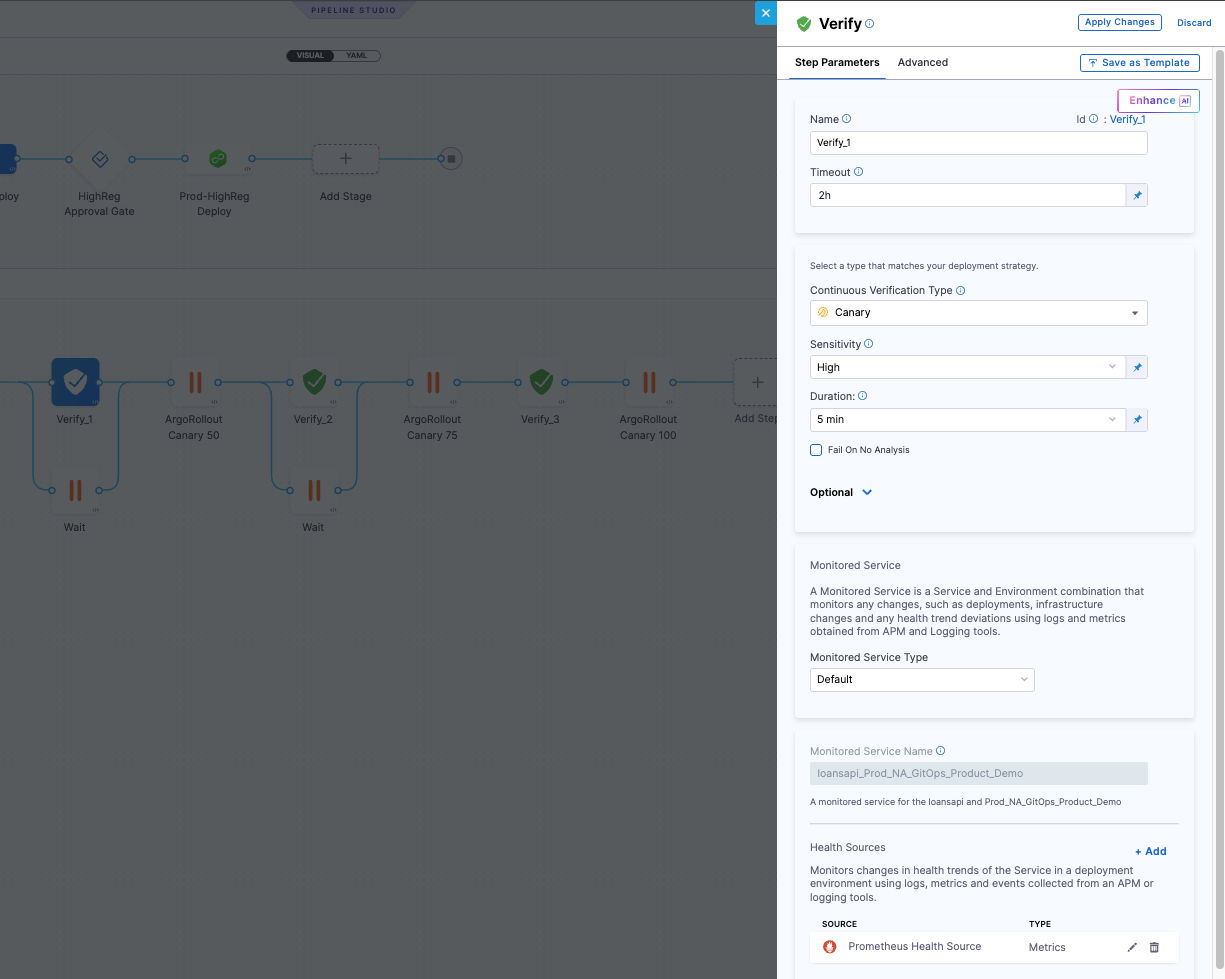Select the Verify_2 step in the pipeline
1225x979 pixels.
[313, 382]
